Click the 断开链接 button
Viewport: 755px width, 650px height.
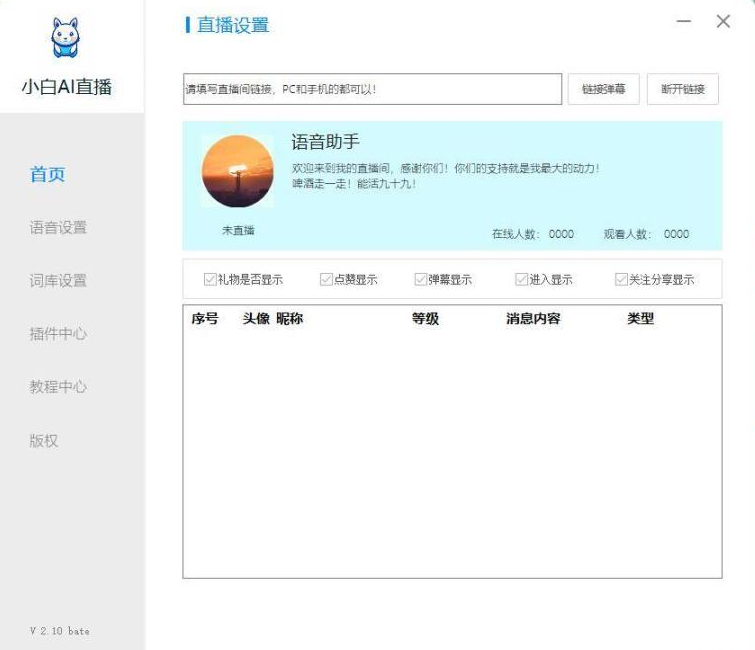[683, 89]
